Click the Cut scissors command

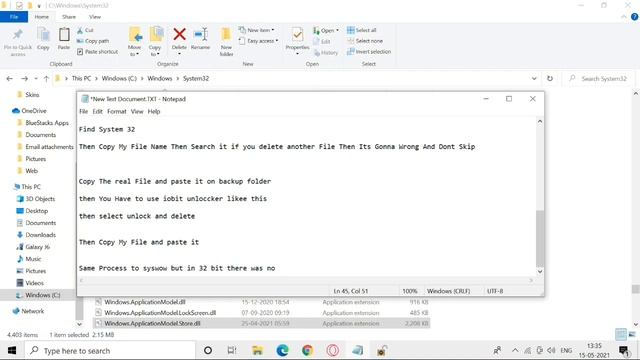tap(86, 30)
